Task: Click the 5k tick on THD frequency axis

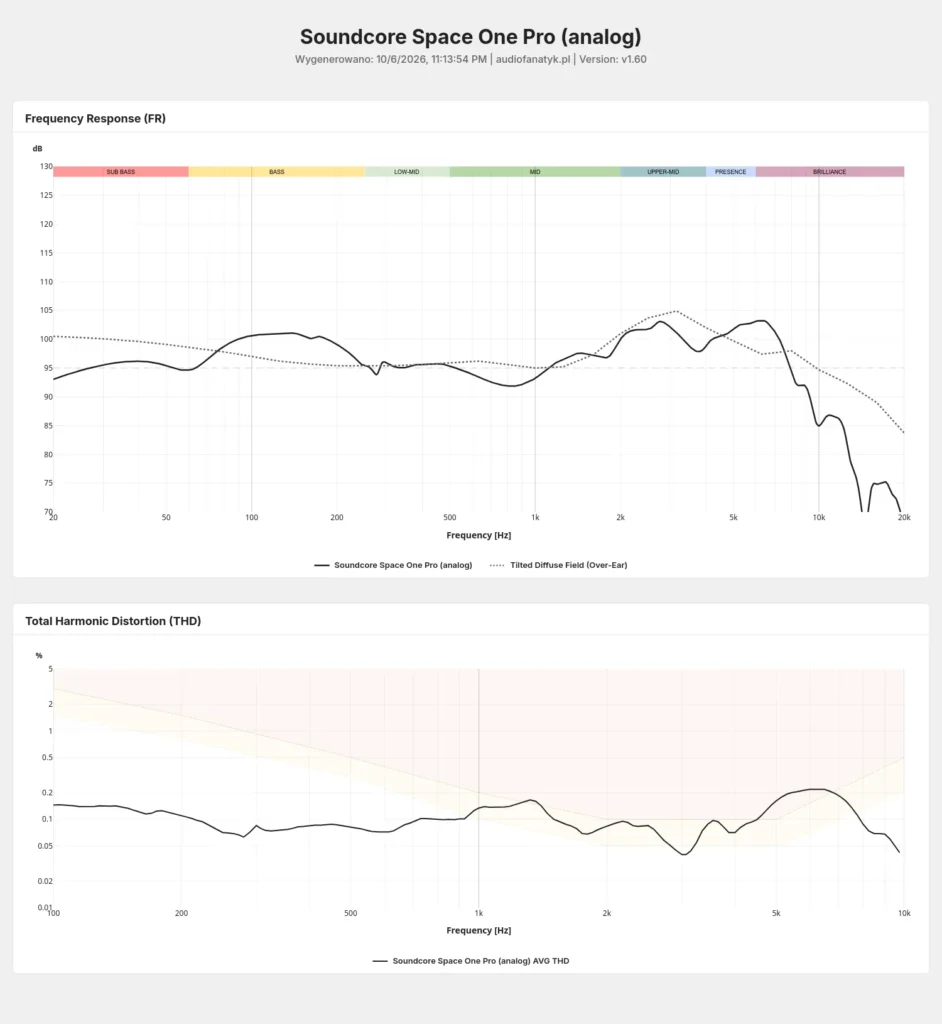Action: point(776,913)
